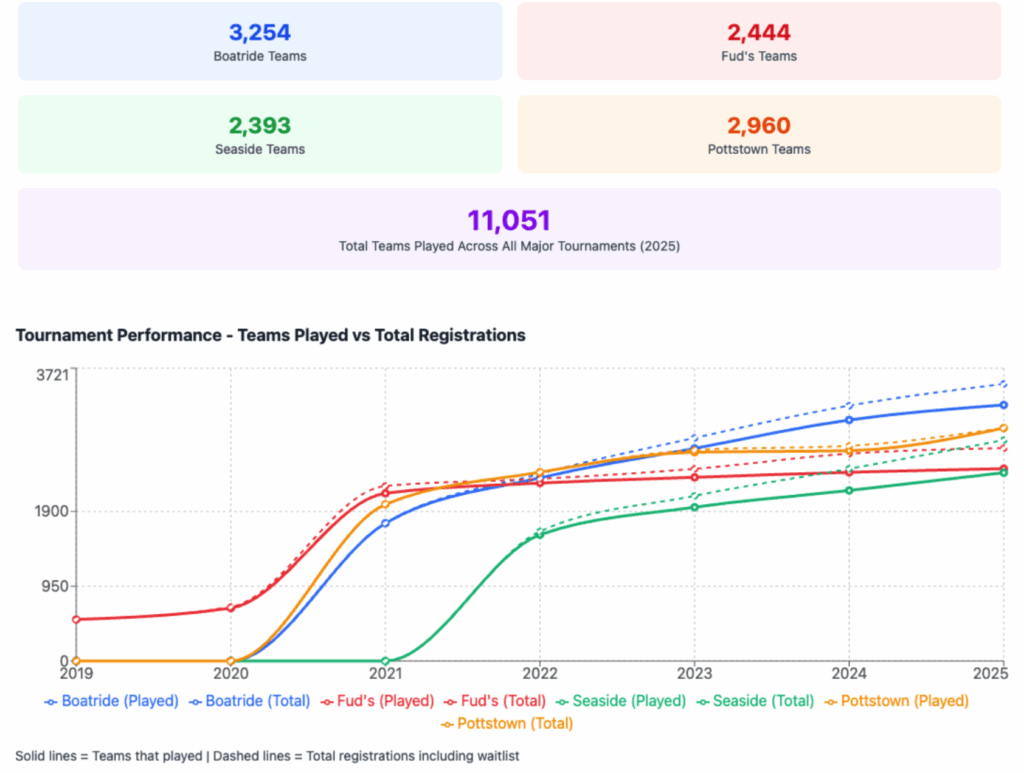This screenshot has height=773, width=1024.
Task: Select the red Fud's 2019 data point
Action: 76,619
